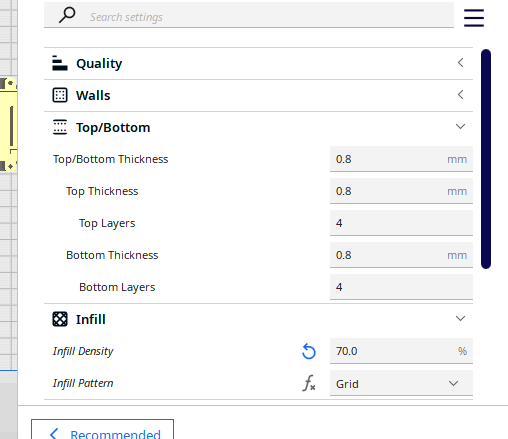Click the magnifier search icon
This screenshot has width=508, height=439.
tap(67, 15)
